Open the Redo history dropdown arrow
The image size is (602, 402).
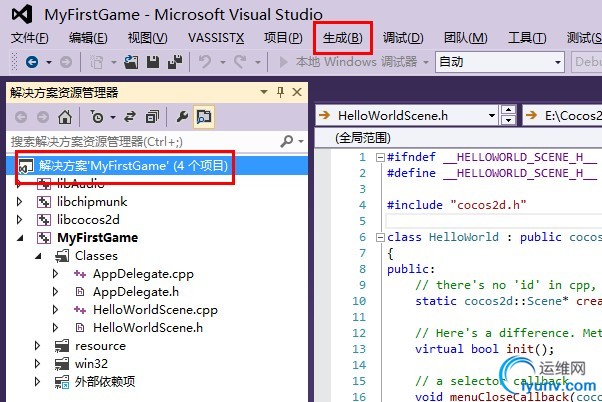click(258, 62)
